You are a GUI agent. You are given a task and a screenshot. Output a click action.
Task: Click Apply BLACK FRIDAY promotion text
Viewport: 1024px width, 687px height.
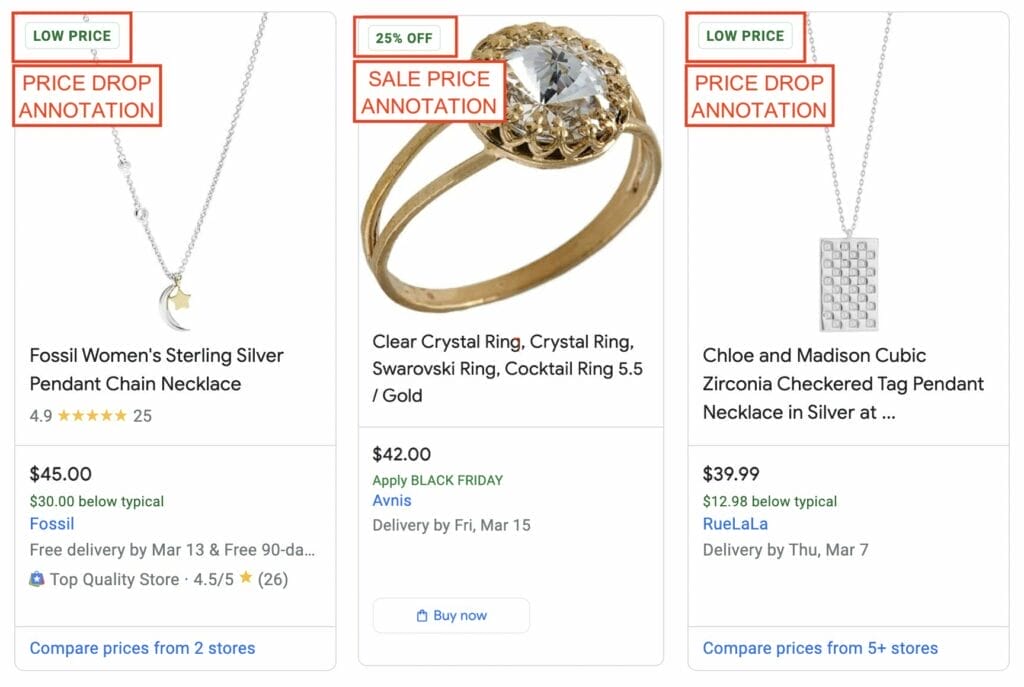pyautogui.click(x=437, y=480)
